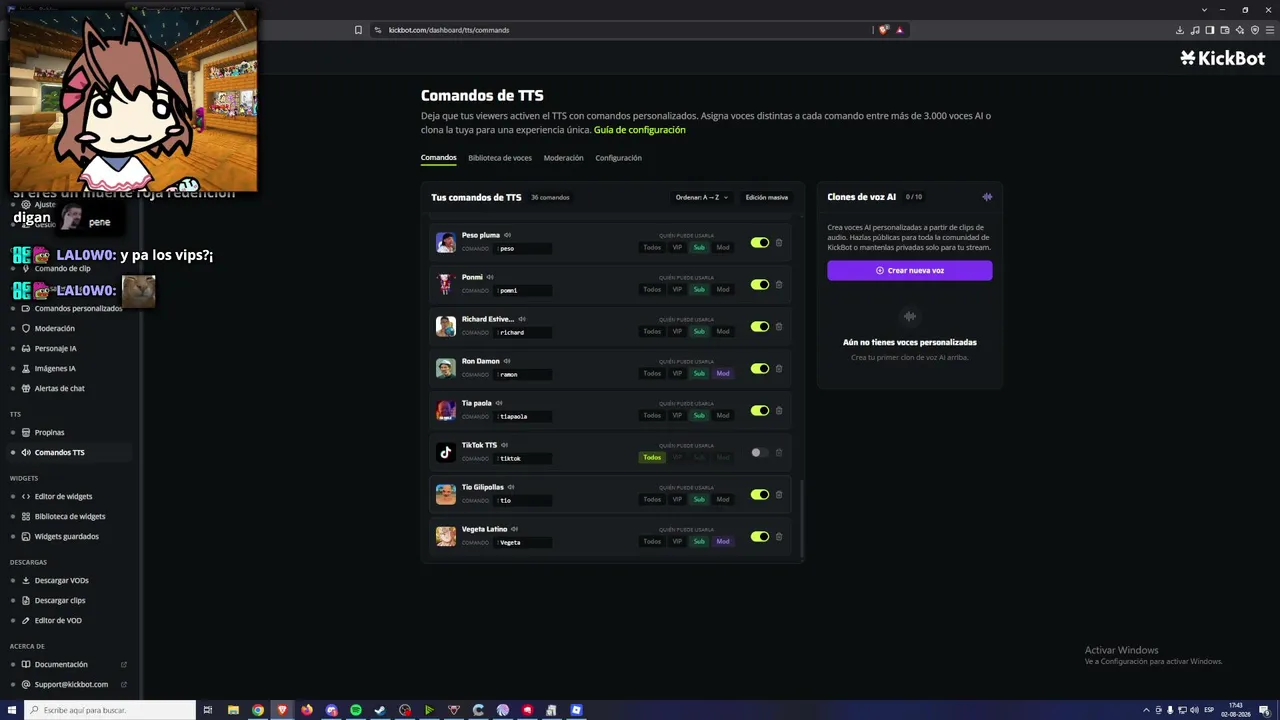Disable the Ron Damon command switch
Screen dimensions: 1280x720
click(760, 369)
